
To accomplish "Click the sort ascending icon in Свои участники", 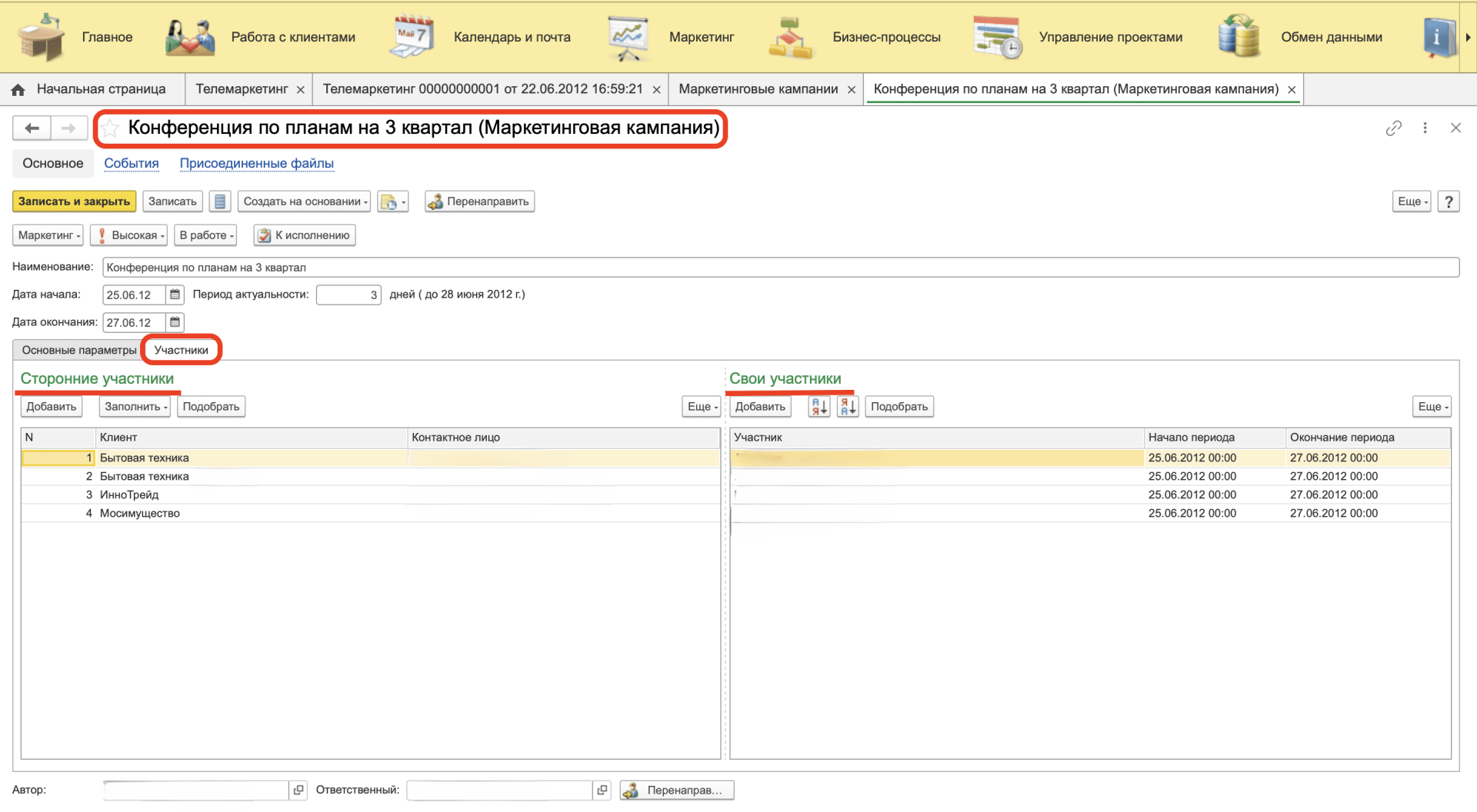I will pyautogui.click(x=819, y=407).
